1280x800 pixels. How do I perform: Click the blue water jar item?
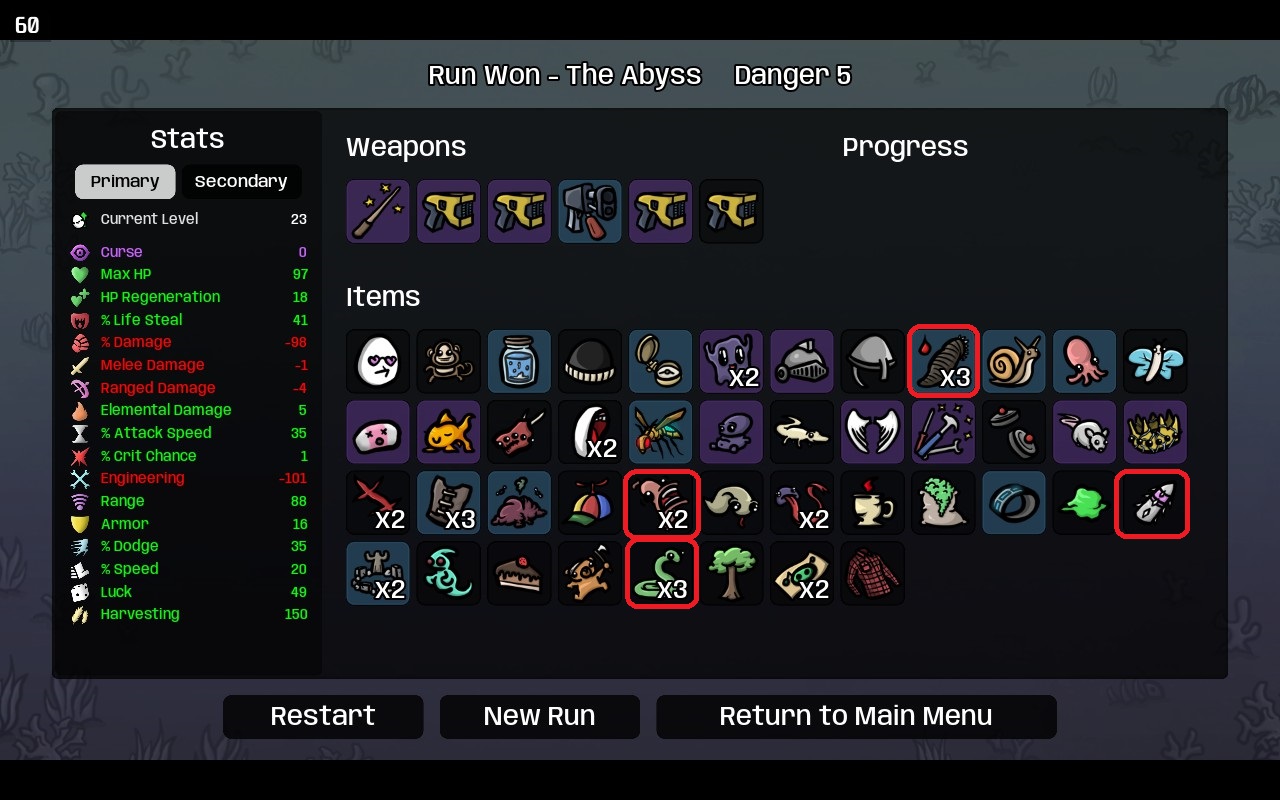(519, 361)
